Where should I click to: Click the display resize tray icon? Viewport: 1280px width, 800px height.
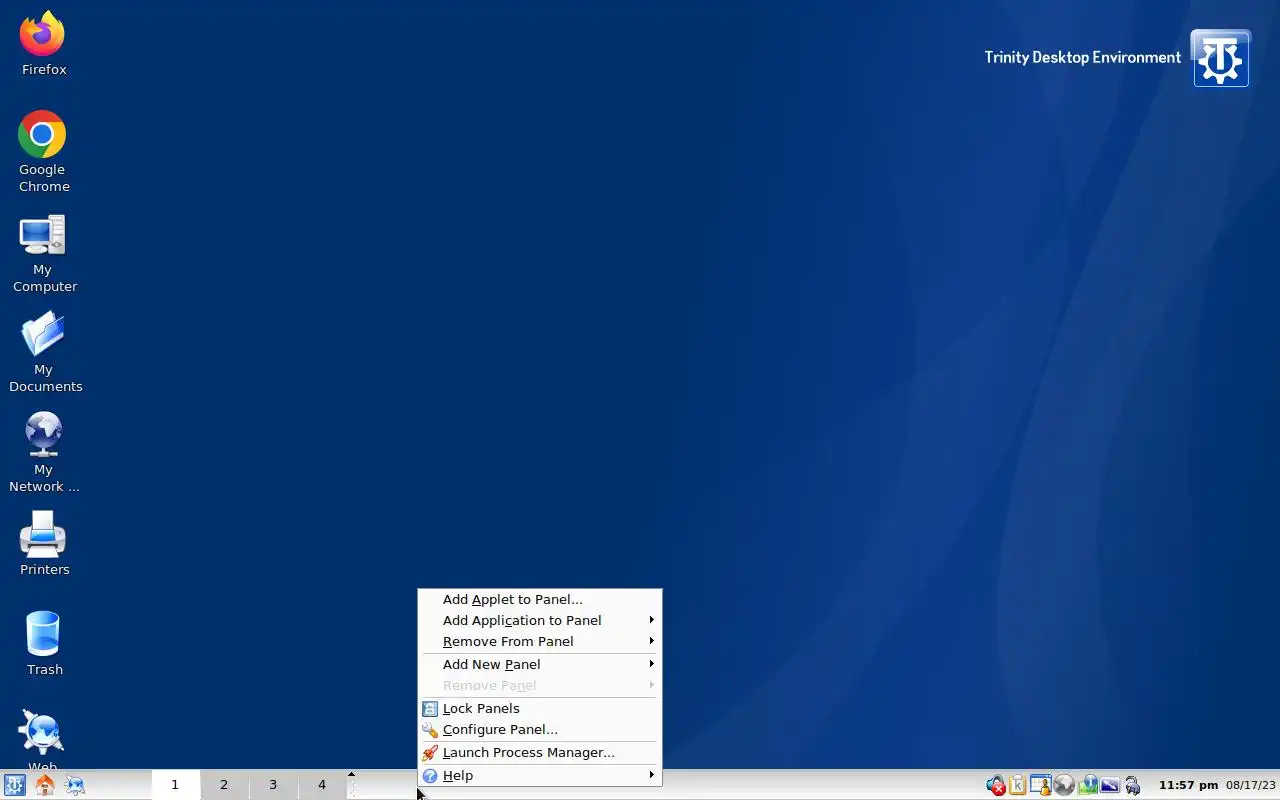[1110, 785]
